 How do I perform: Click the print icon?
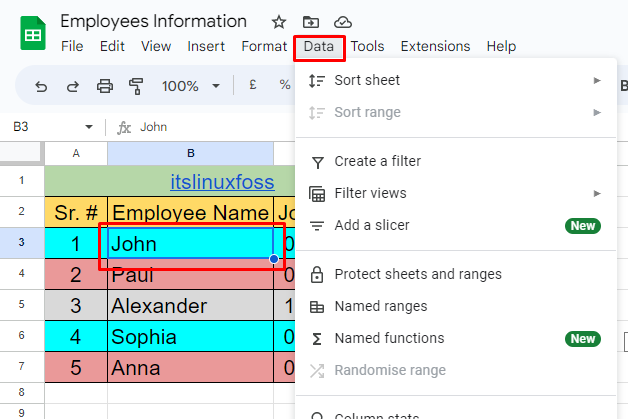(105, 86)
